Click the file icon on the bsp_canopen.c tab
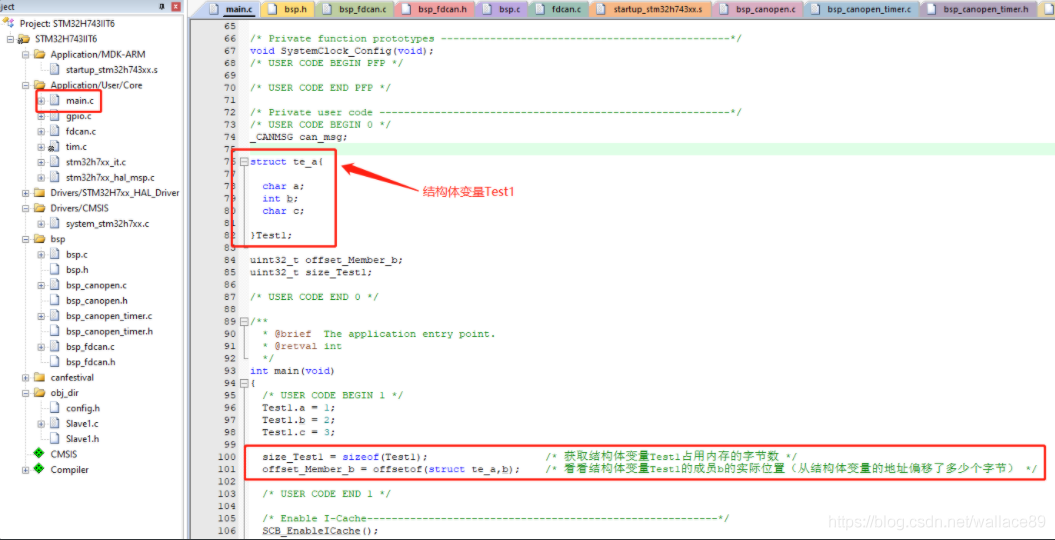The height and width of the screenshot is (540, 1055). tap(724, 9)
